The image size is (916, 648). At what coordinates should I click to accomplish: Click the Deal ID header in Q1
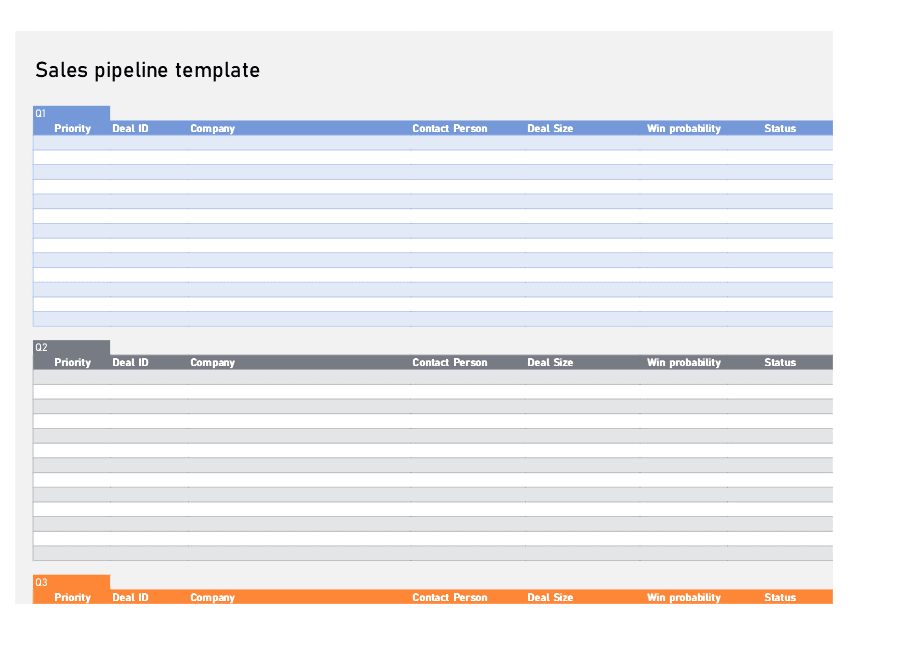click(x=130, y=128)
